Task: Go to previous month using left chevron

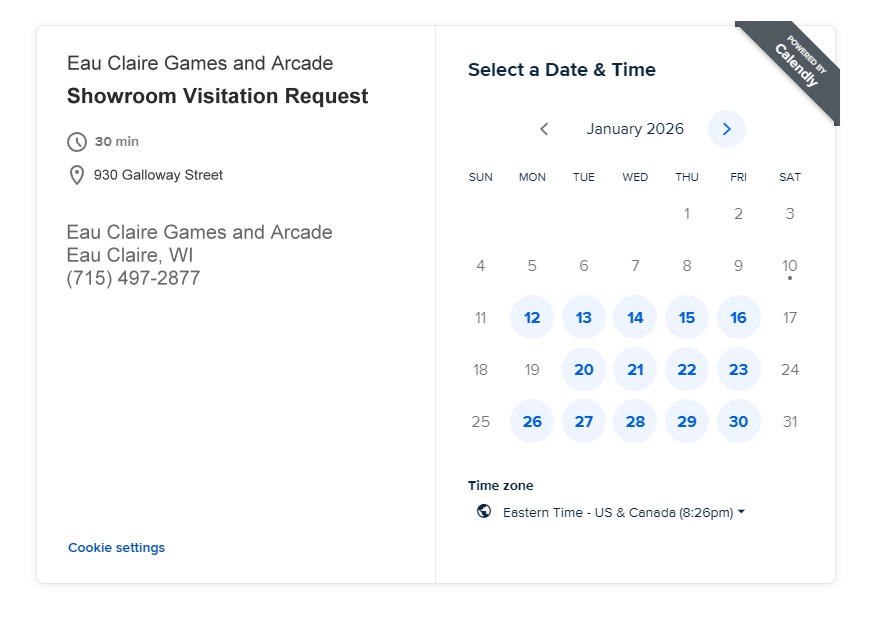Action: (x=544, y=129)
